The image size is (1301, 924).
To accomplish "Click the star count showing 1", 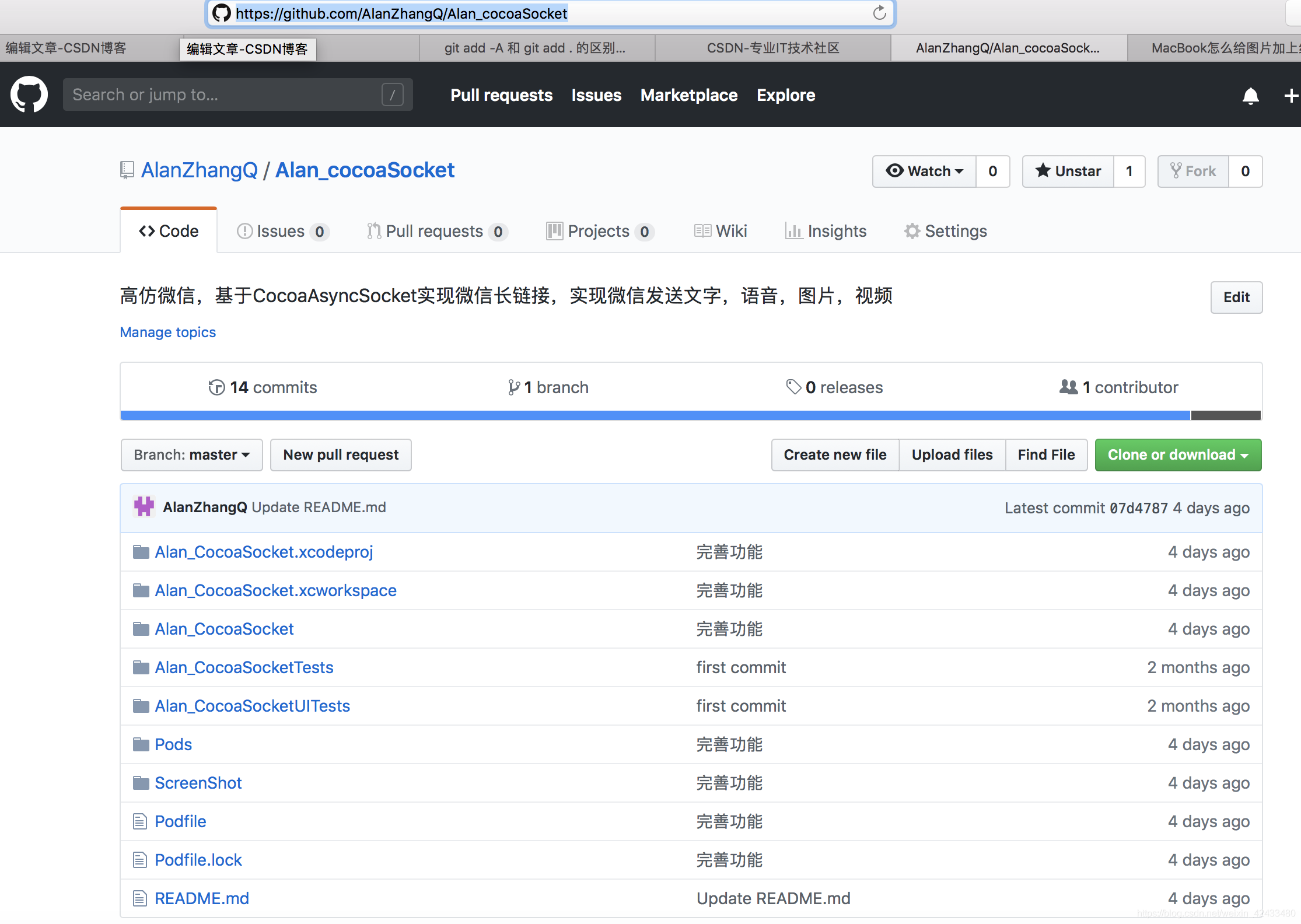I will tap(1129, 171).
